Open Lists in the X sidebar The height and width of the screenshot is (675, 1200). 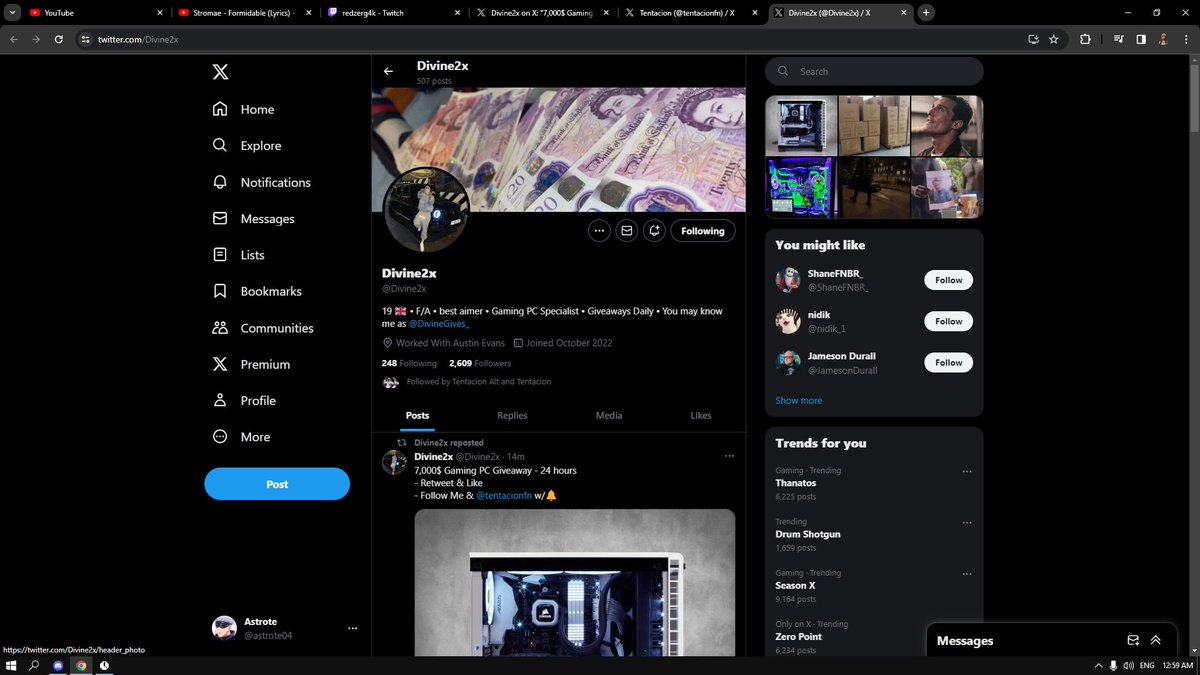[239, 255]
